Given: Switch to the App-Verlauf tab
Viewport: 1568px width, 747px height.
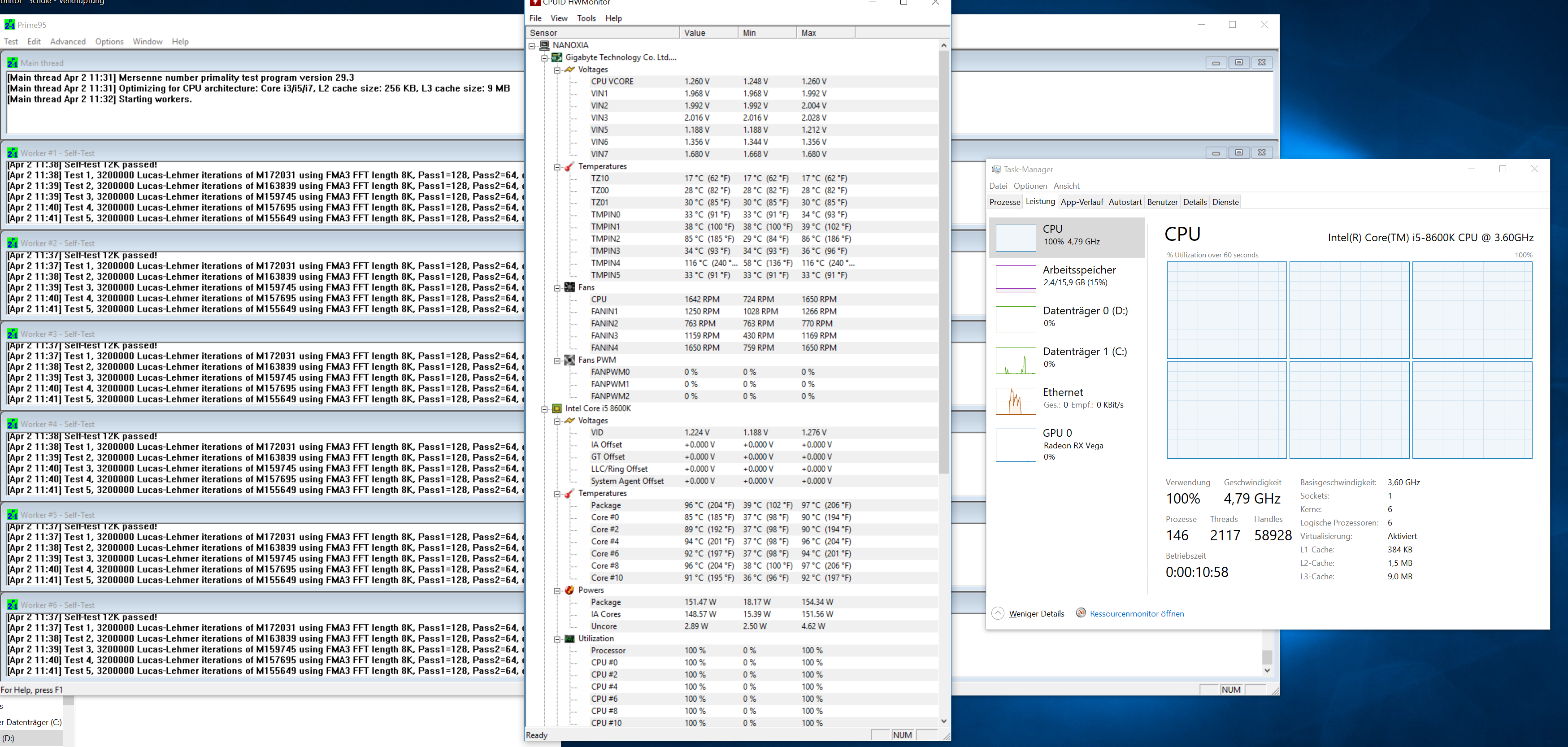Looking at the screenshot, I should pyautogui.click(x=1082, y=202).
